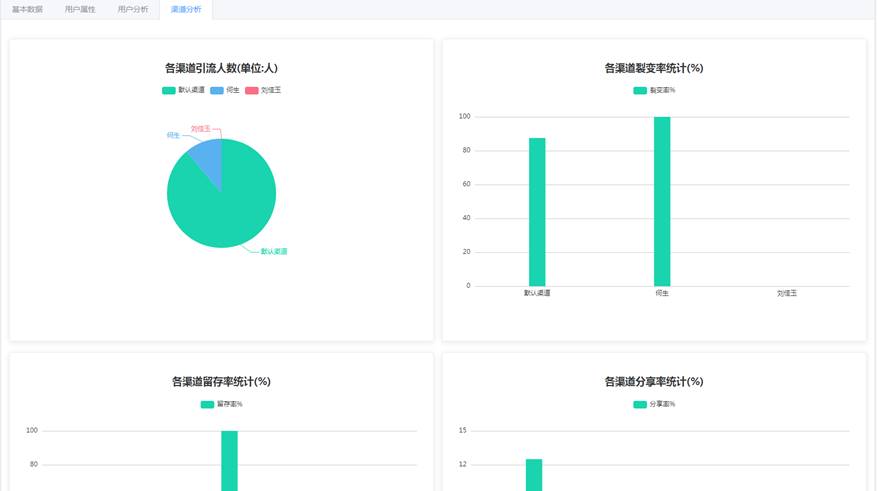Click the title 各渠道裂变率统计(%)
Screen dimensions: 878x491
(x=654, y=68)
